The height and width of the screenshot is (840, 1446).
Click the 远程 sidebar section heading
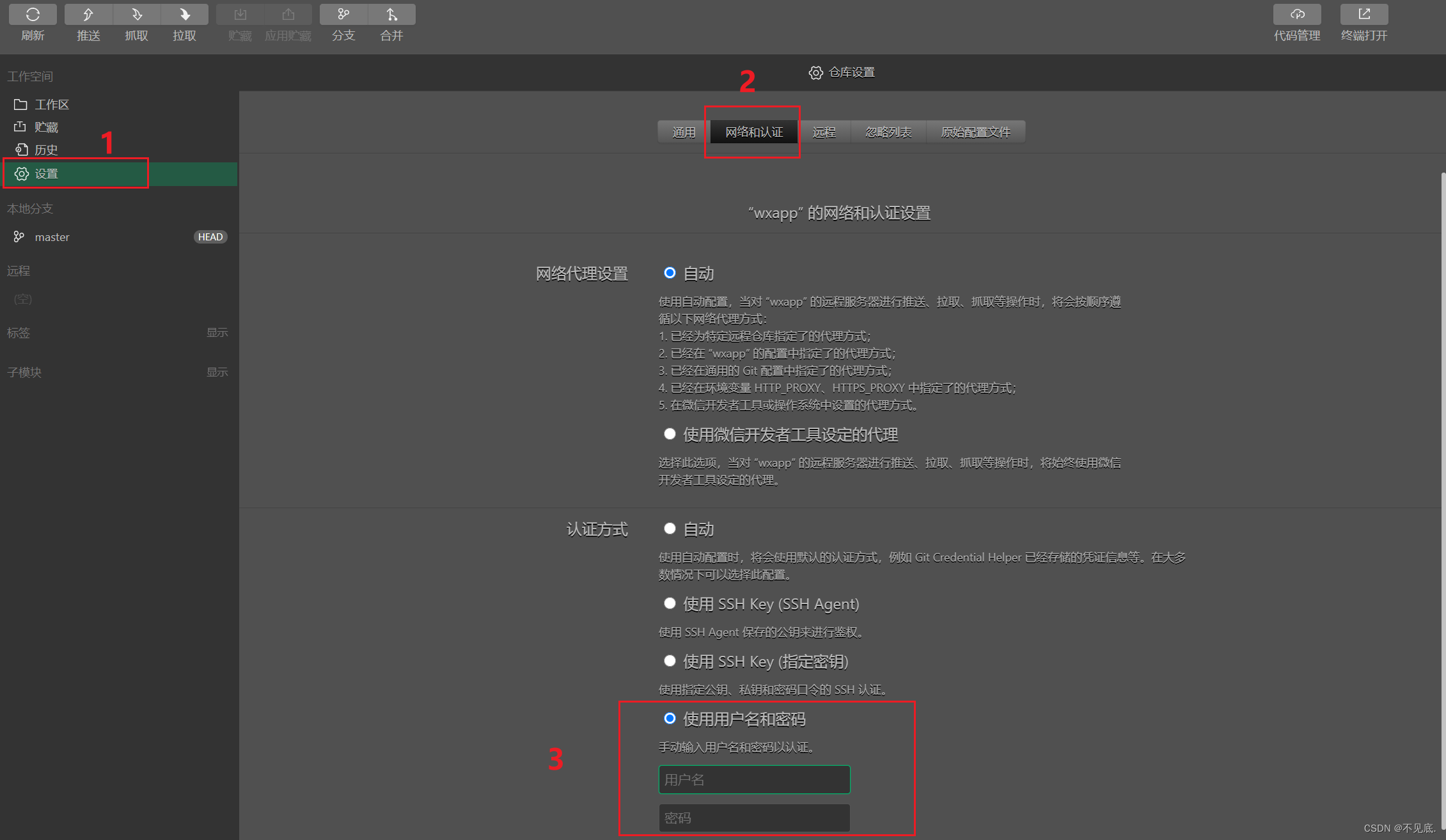tap(19, 271)
